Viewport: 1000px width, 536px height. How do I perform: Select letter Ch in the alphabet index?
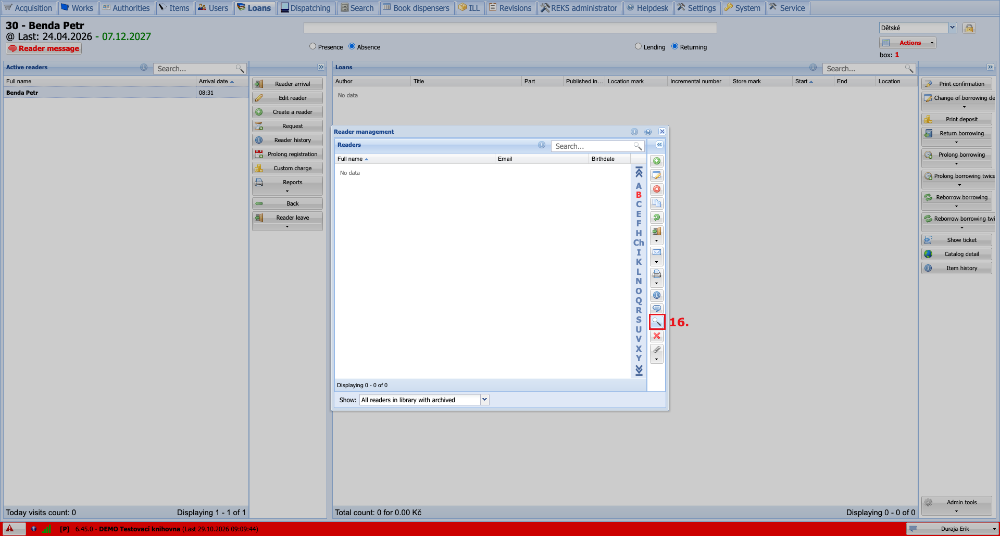click(x=638, y=242)
